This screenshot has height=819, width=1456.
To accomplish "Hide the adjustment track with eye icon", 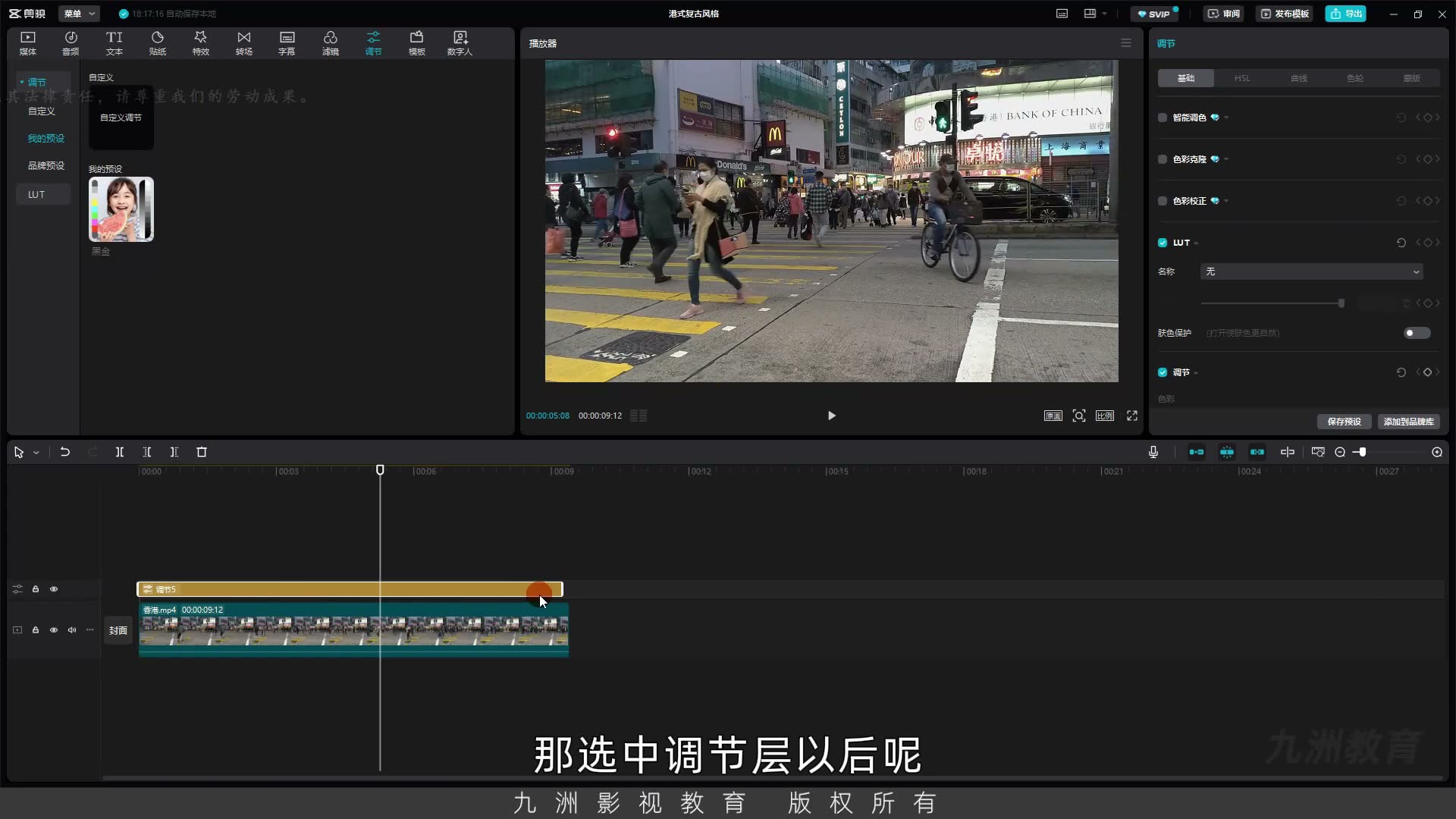I will (x=54, y=589).
